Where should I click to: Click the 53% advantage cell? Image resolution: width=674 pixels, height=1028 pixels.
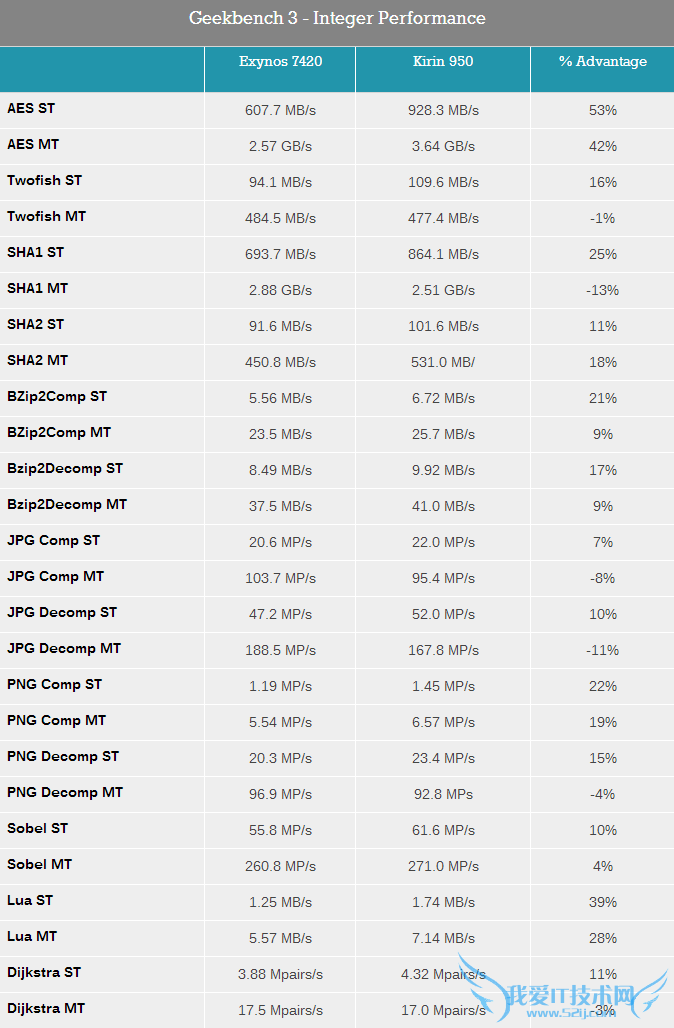pos(602,110)
